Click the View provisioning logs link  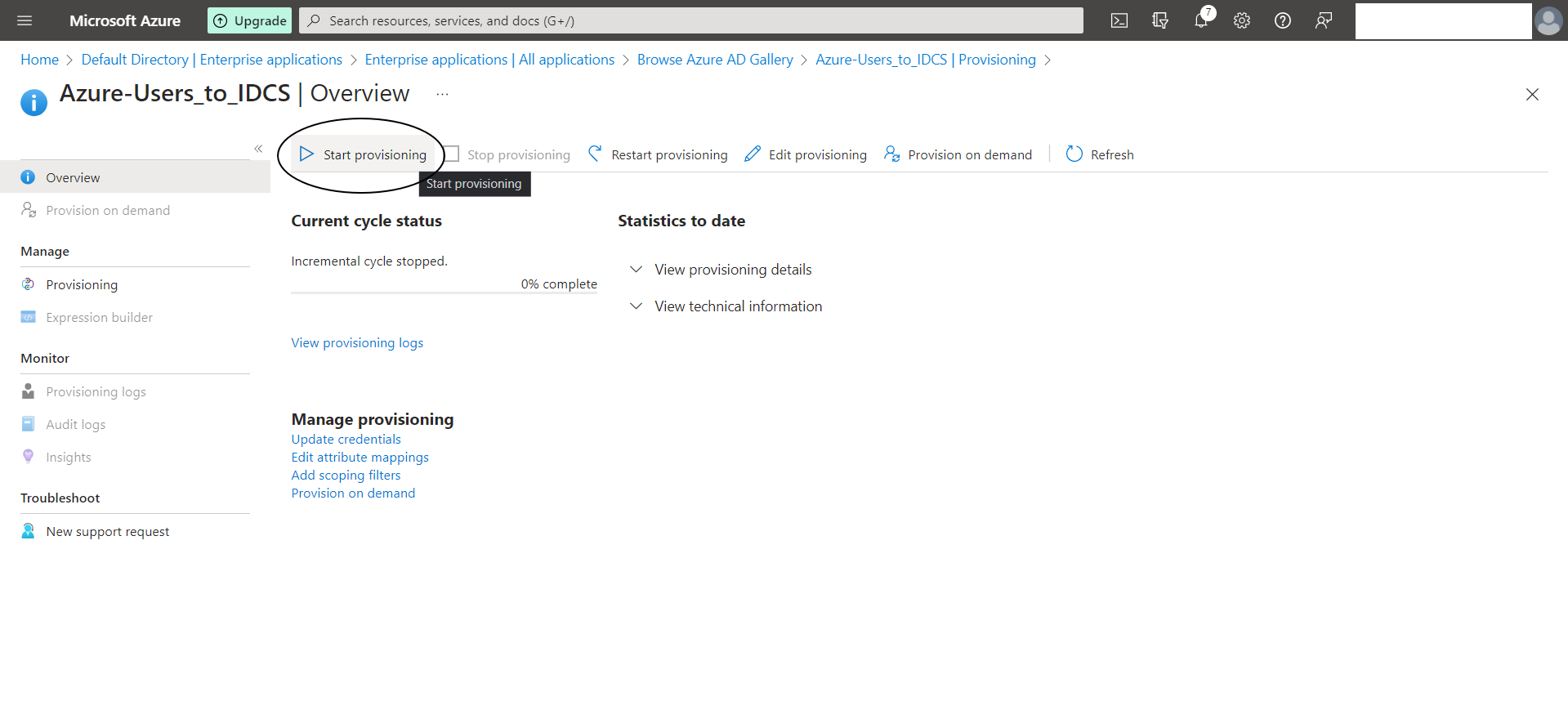pos(357,343)
